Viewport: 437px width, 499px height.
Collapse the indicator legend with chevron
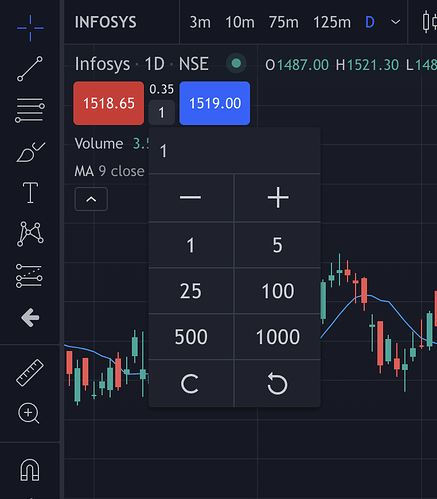point(91,199)
